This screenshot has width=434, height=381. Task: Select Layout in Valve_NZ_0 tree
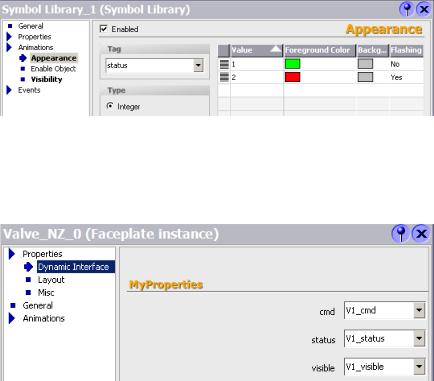click(51, 280)
